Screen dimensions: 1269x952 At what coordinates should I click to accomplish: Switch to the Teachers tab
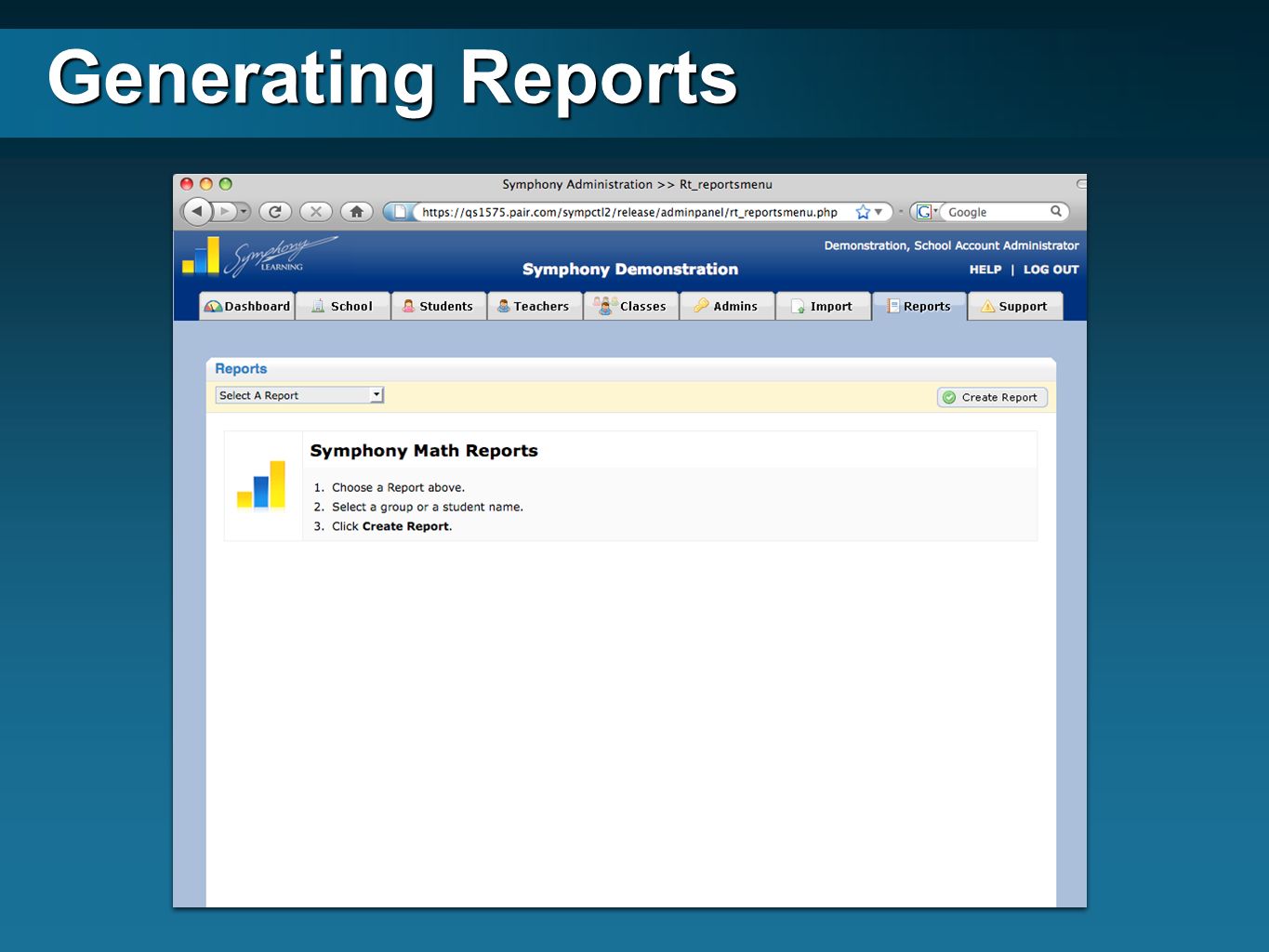click(x=535, y=306)
